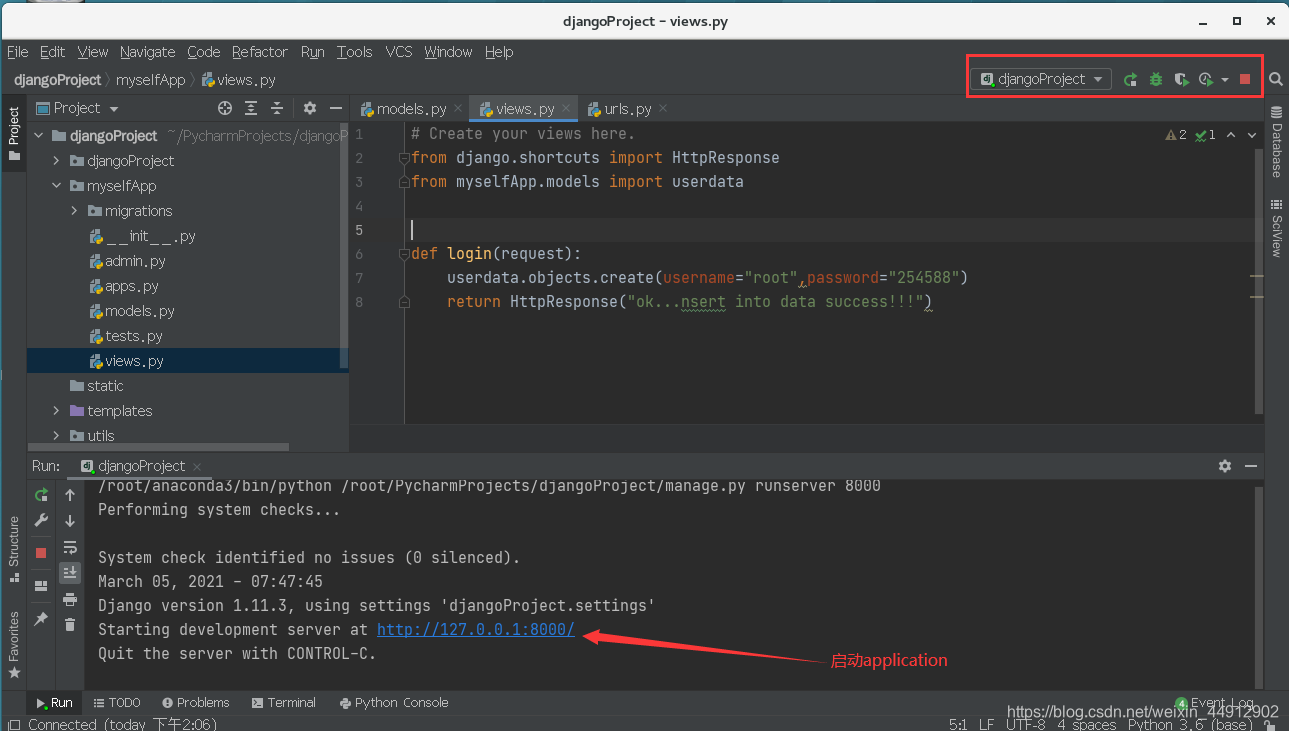This screenshot has width=1289, height=731.
Task: Restore layout icon in Run panel
Action: (x=41, y=586)
